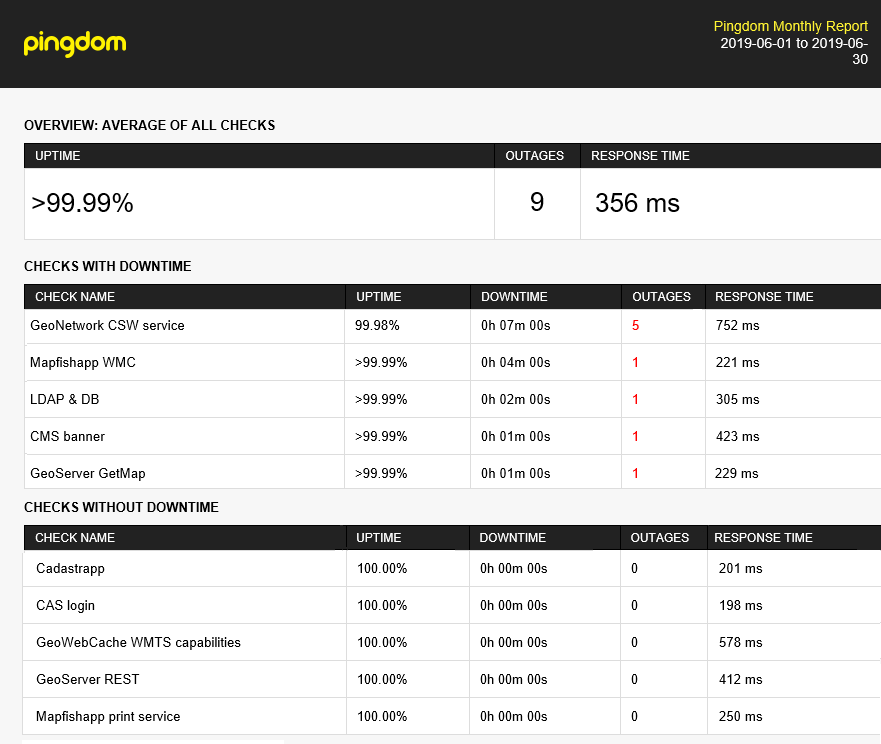Click the 250 ms response time
Image resolution: width=881 pixels, height=744 pixels.
[741, 716]
